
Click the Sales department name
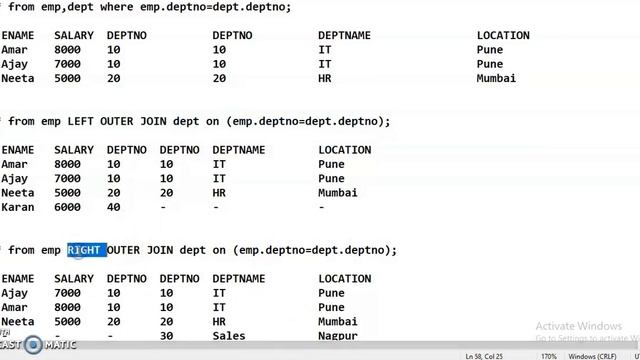point(229,336)
